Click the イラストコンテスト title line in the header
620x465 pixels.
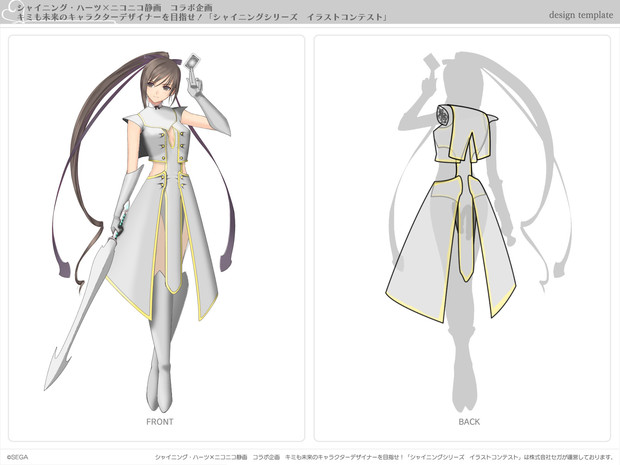coord(202,17)
